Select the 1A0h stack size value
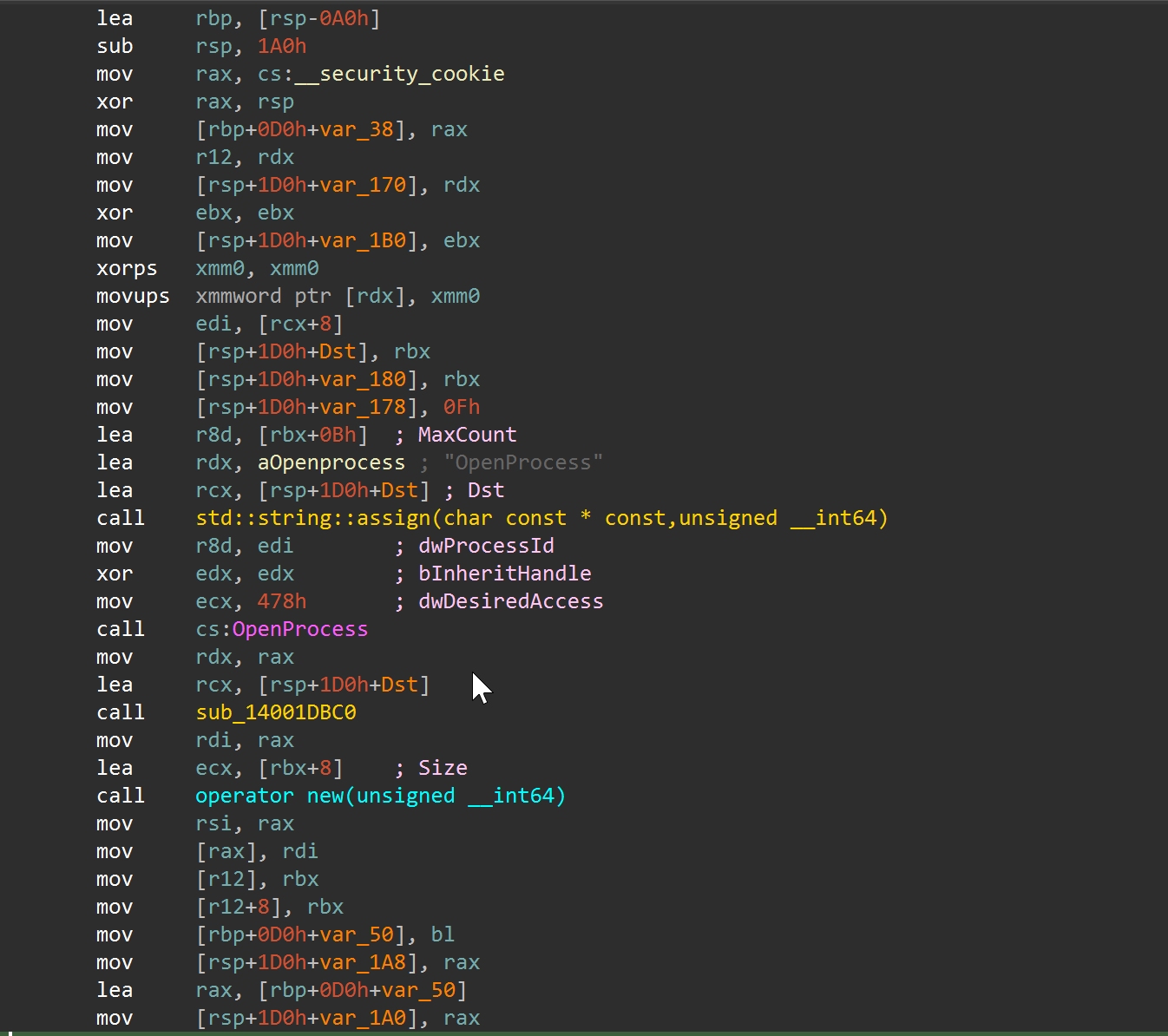 [282, 46]
